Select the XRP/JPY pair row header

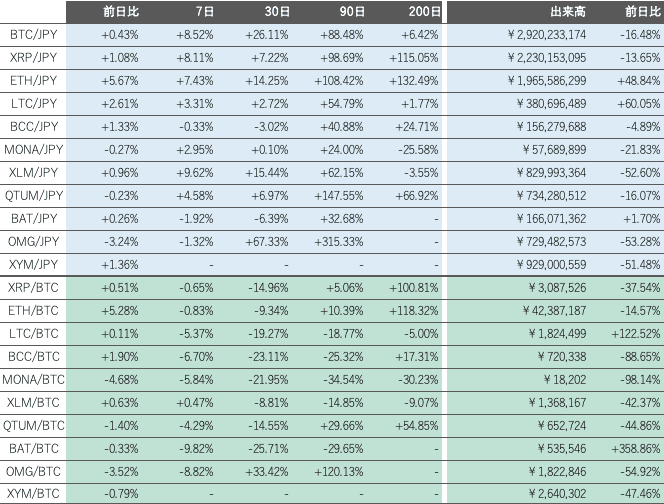coord(33,57)
